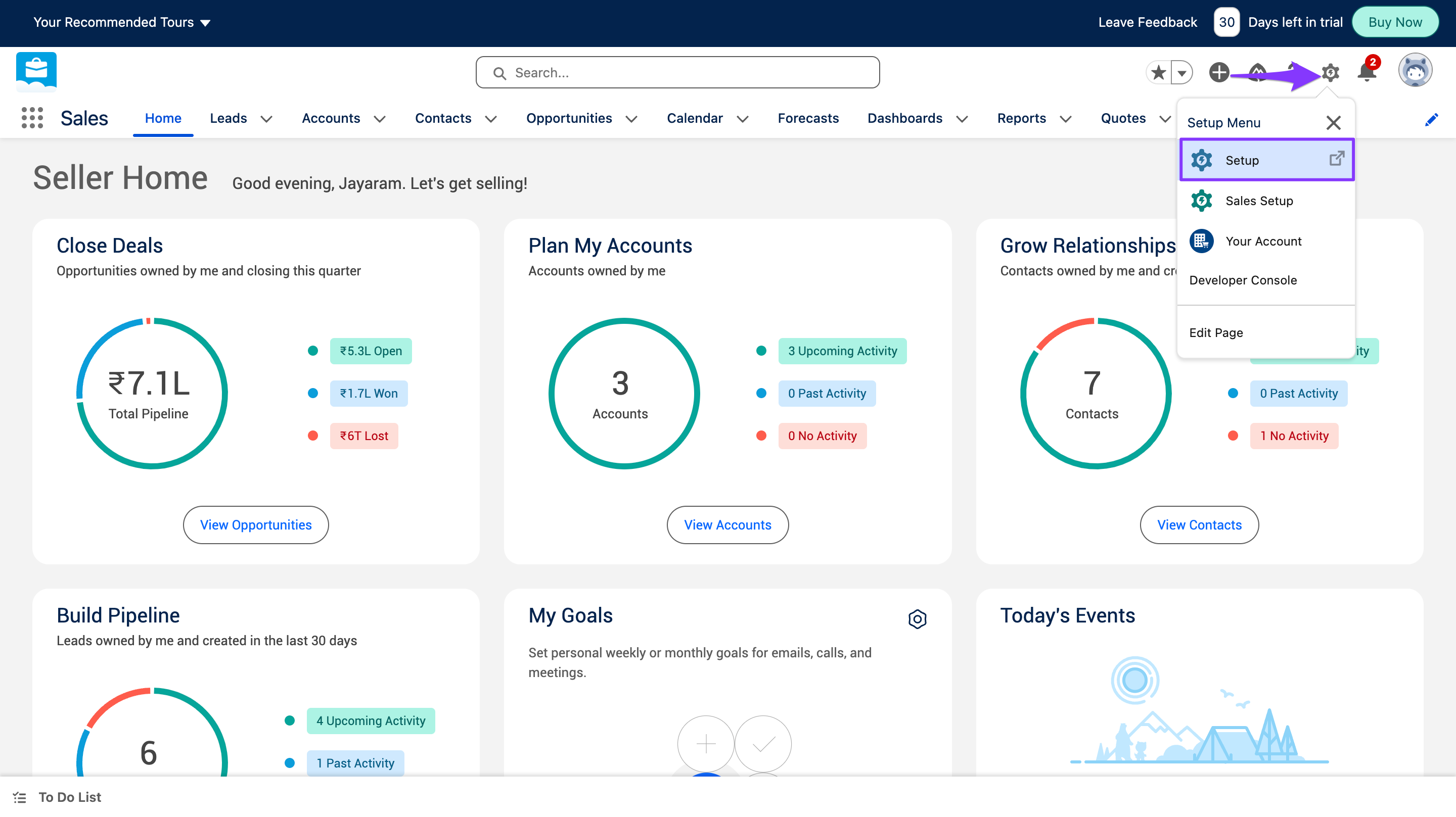The height and width of the screenshot is (817, 1456).
Task: Click into the Search field
Action: (x=677, y=72)
